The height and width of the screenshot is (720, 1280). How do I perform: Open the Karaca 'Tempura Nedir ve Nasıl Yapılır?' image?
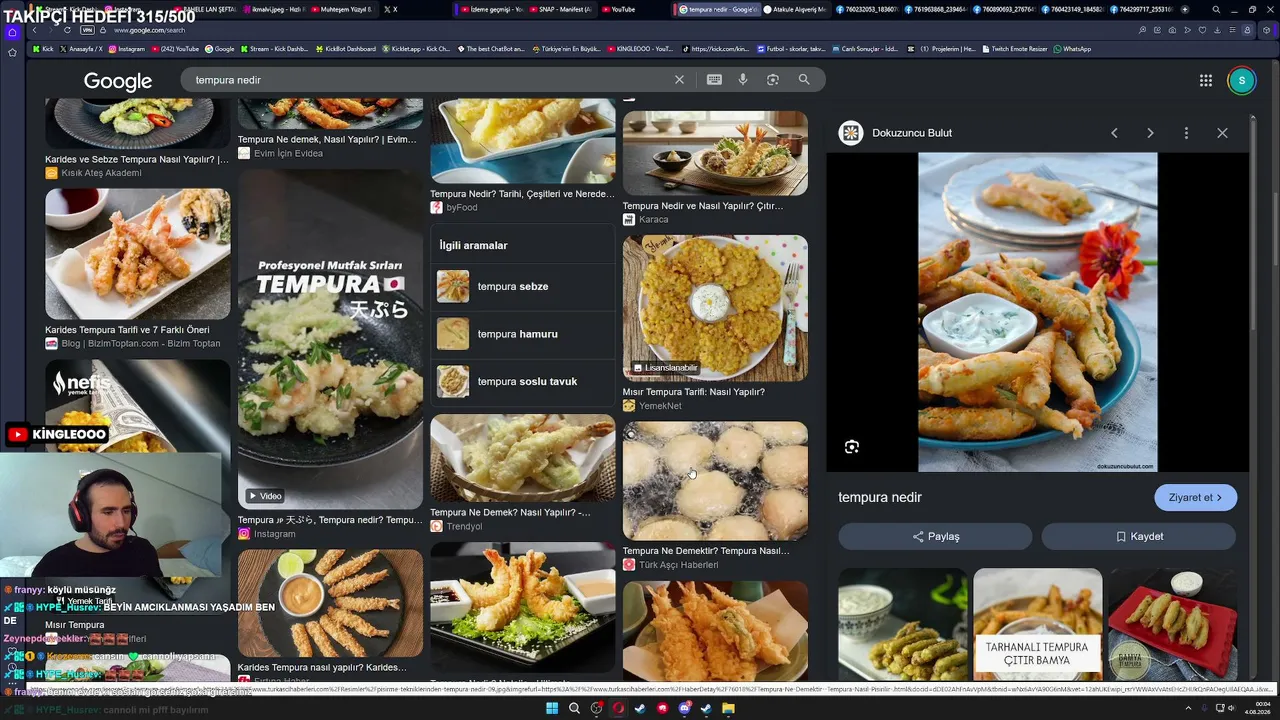pos(715,153)
